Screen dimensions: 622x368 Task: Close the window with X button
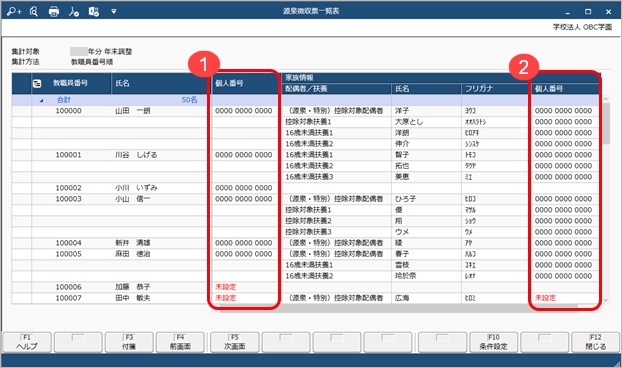[609, 12]
